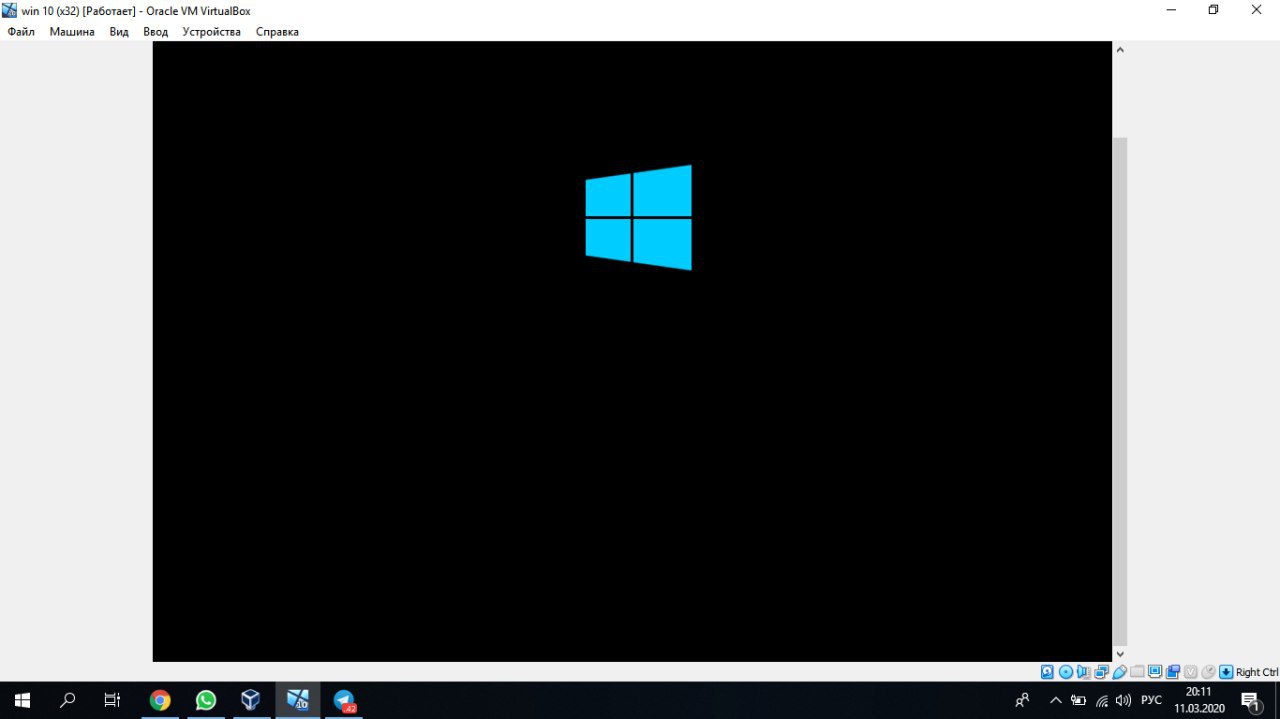This screenshot has height=719, width=1280.
Task: Open the Справка menu
Action: click(x=277, y=31)
